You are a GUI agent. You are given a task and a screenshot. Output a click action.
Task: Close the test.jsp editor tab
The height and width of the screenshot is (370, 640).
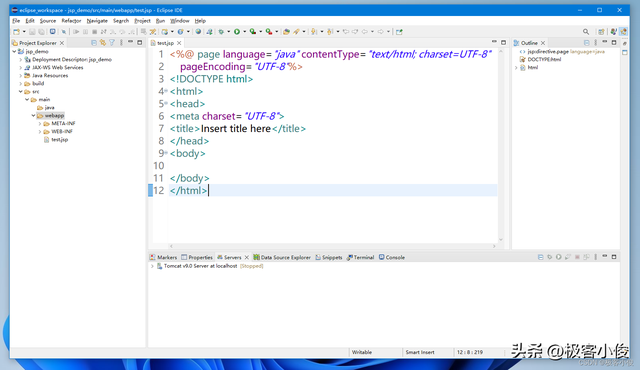(179, 43)
